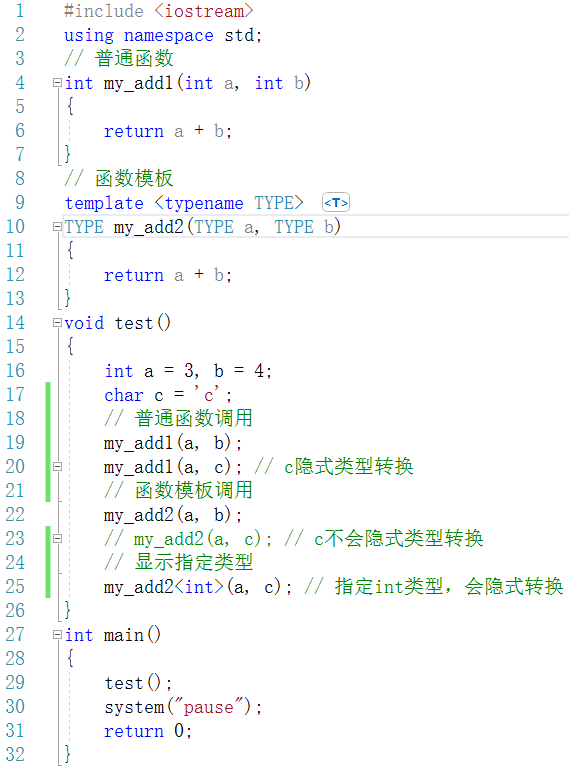Click the "char c = 'c';" line
This screenshot has height=768, width=569.
point(168,395)
